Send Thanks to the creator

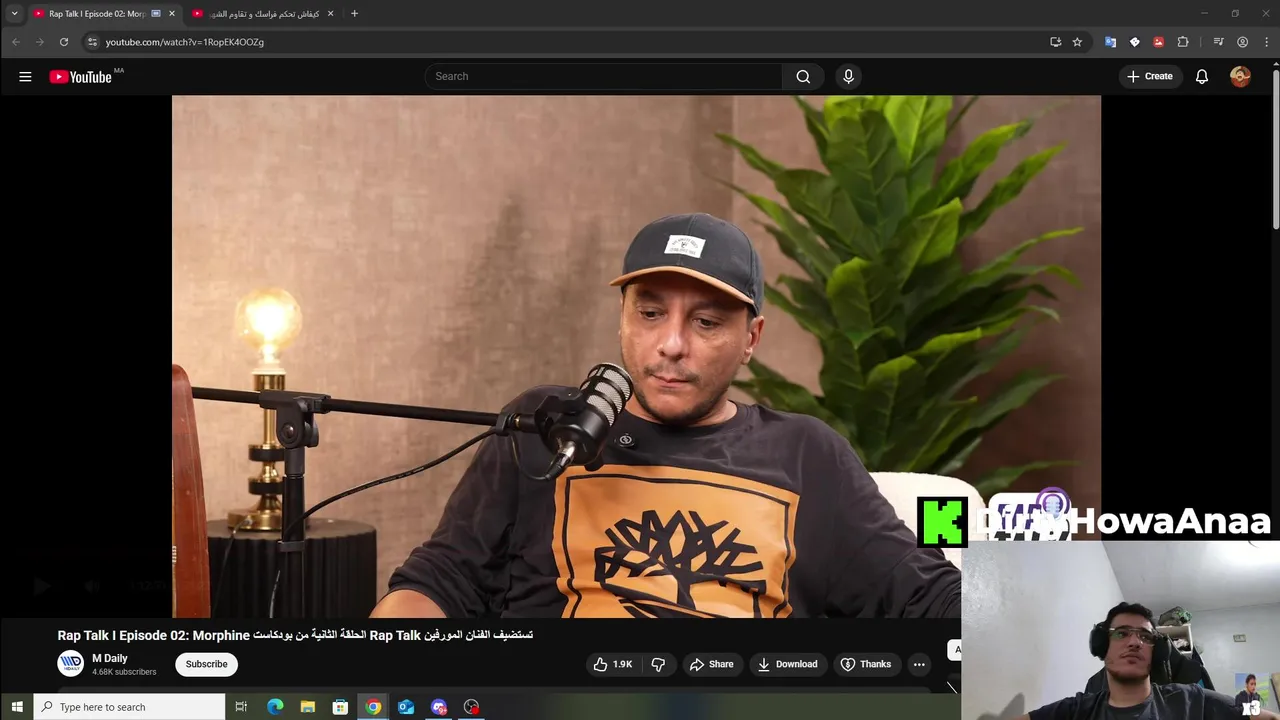866,664
